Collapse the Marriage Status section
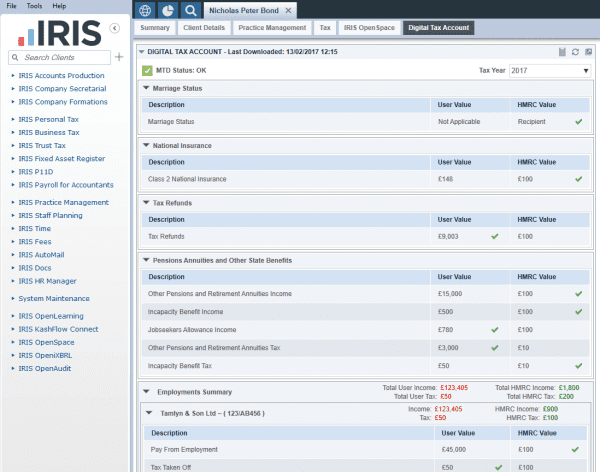 [x=146, y=88]
